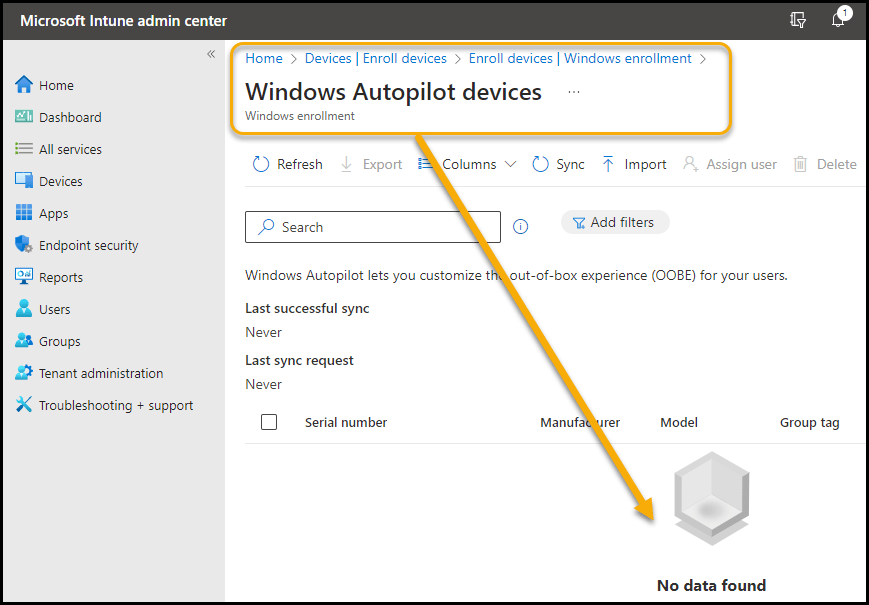
Task: Open Enroll devices | Windows enrollment breadcrumb
Action: [580, 58]
